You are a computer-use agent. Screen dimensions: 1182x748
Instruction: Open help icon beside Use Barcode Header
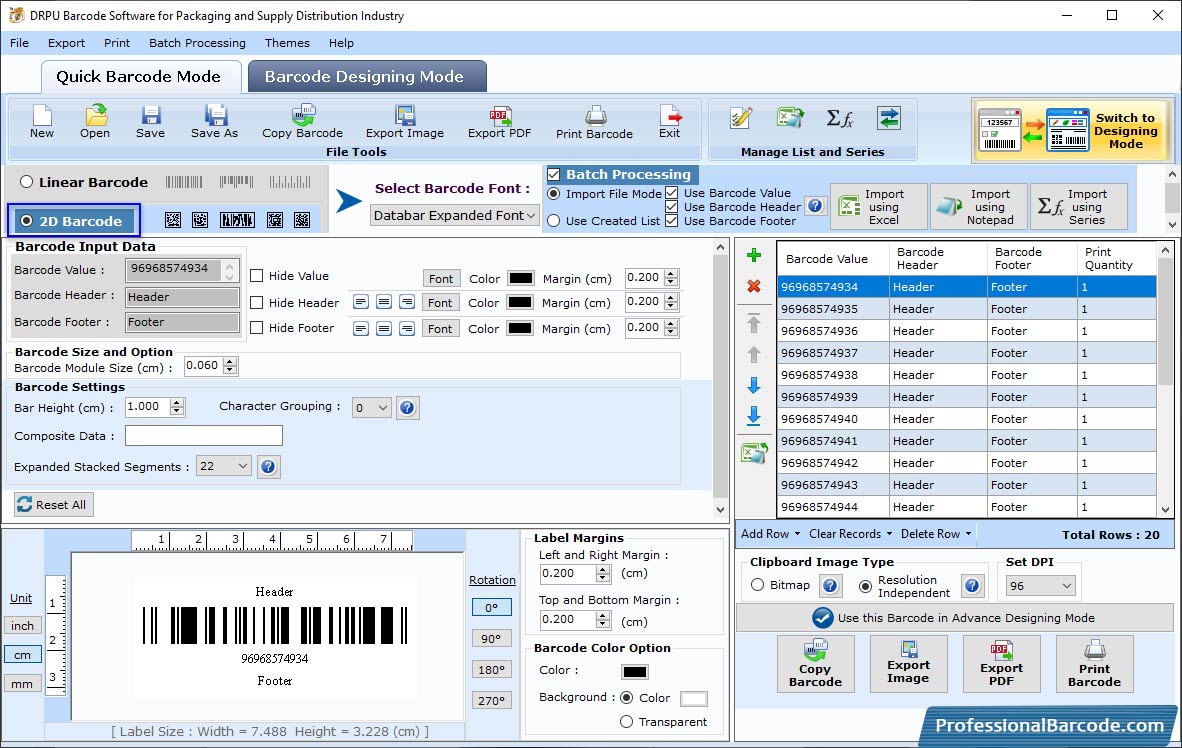[814, 206]
